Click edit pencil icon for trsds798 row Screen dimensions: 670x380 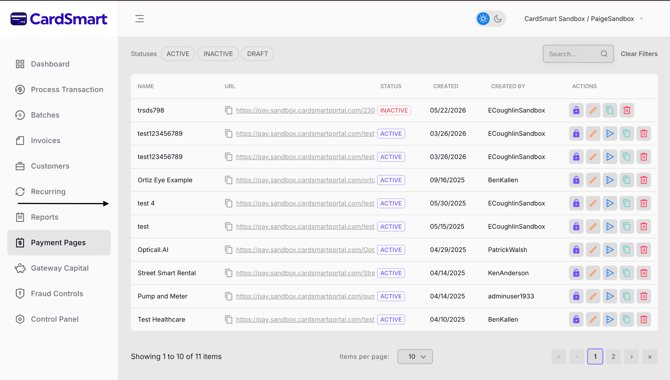pyautogui.click(x=593, y=110)
